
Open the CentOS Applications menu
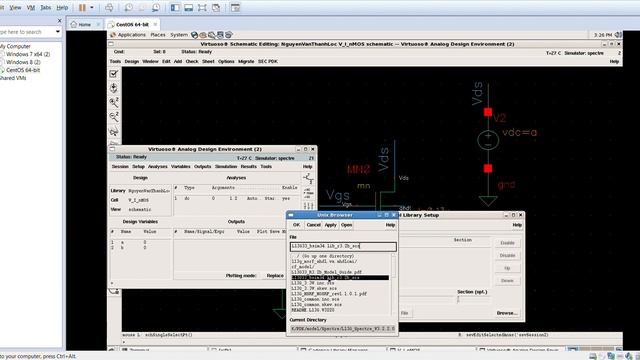point(131,35)
